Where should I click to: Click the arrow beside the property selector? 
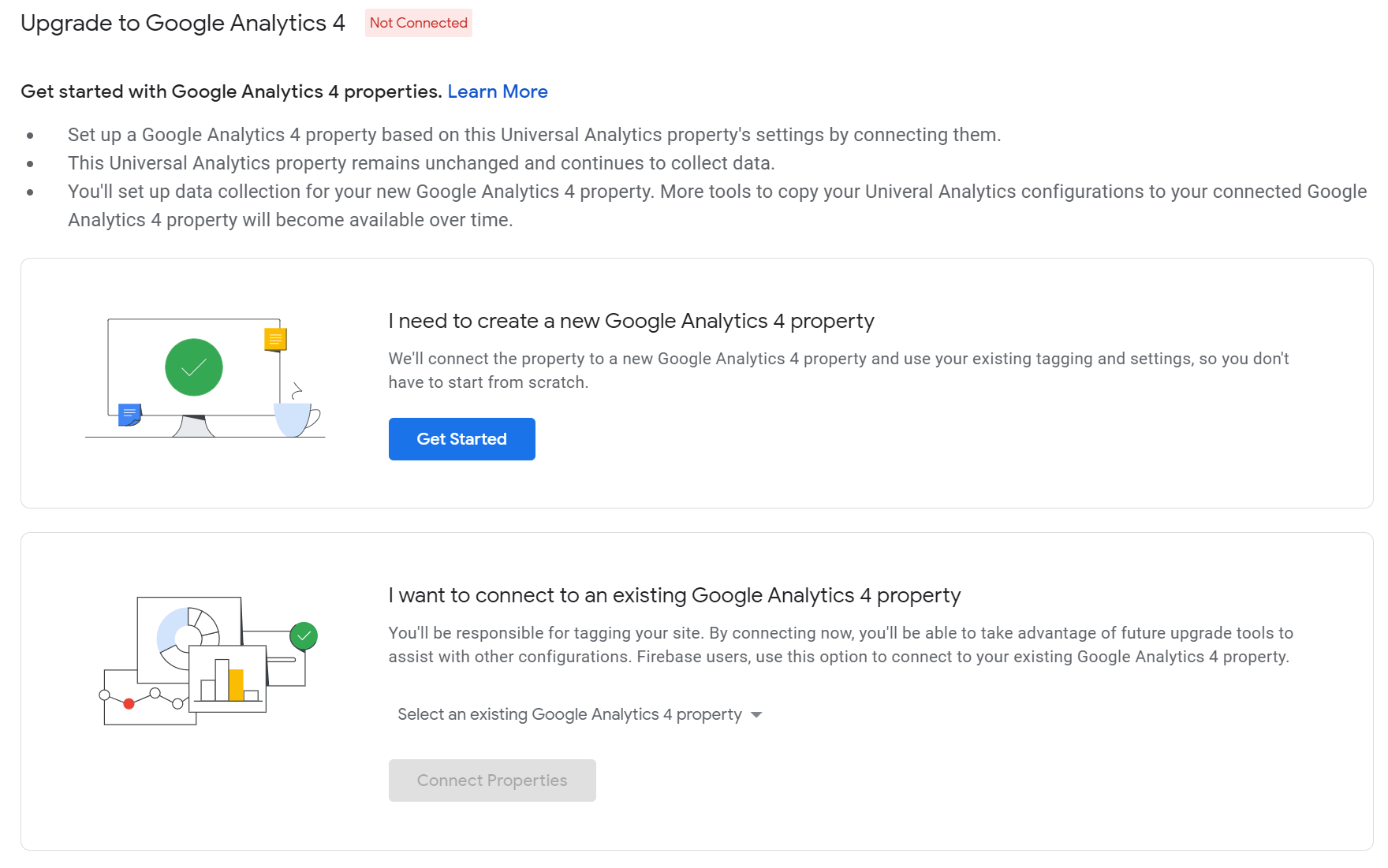[x=756, y=715]
